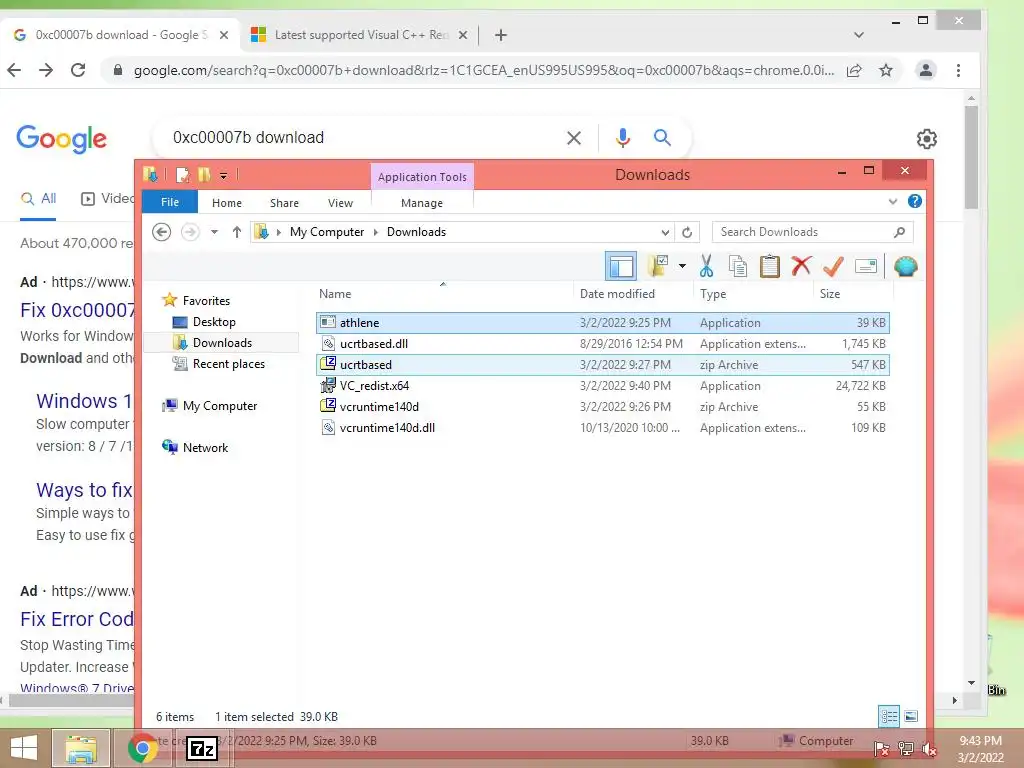Switch to Details view in status bar
This screenshot has width=1024, height=768.
889,716
